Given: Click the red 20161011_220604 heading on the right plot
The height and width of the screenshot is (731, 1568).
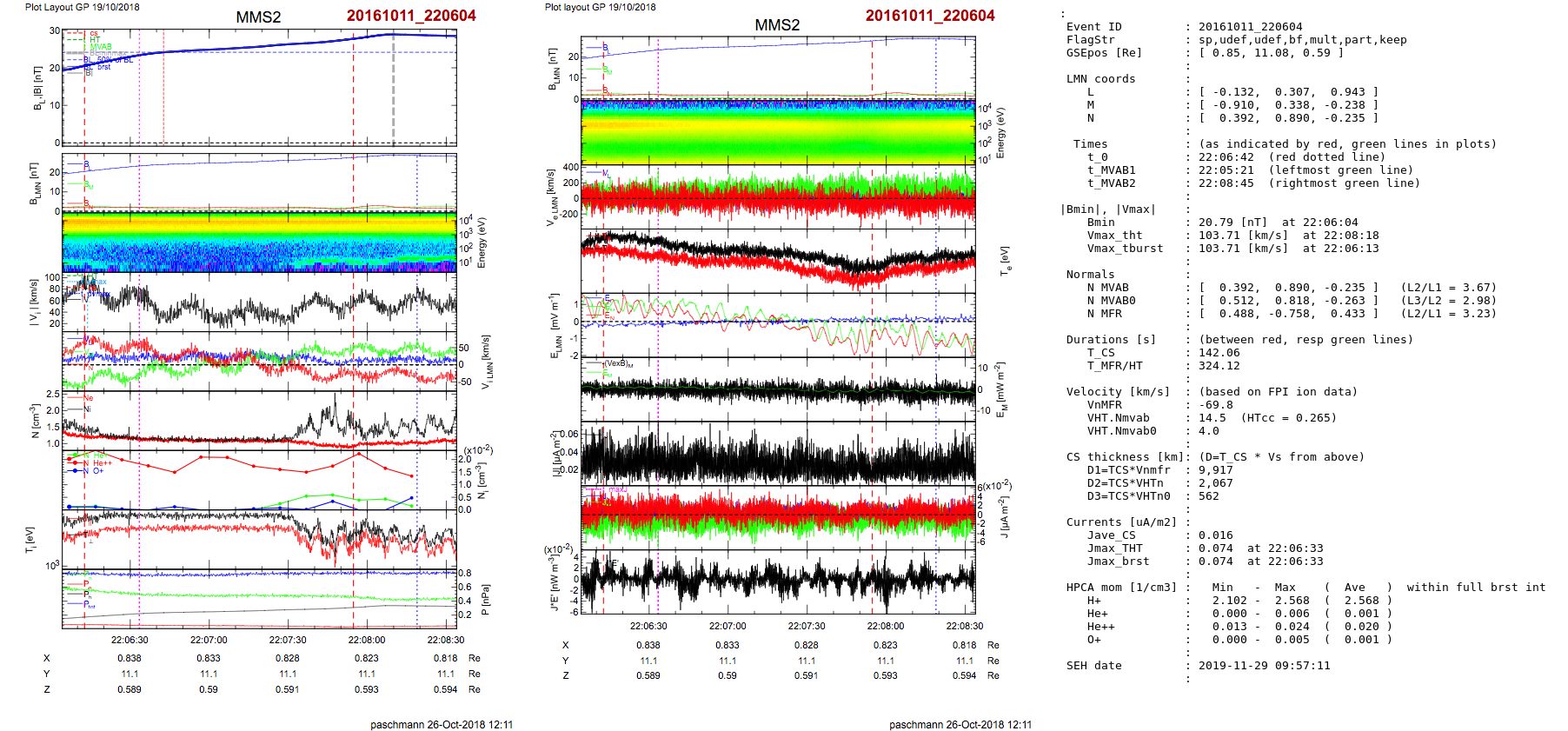Looking at the screenshot, I should pyautogui.click(x=929, y=16).
